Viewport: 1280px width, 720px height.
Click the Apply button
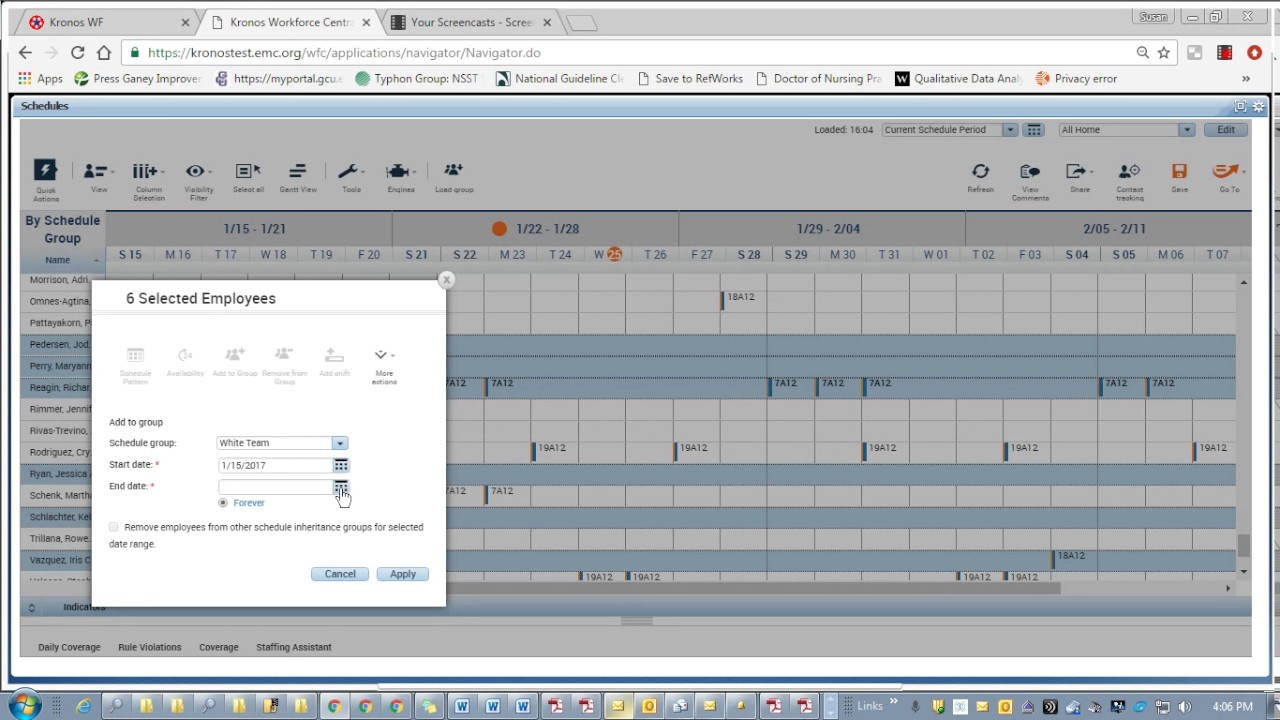tap(403, 574)
